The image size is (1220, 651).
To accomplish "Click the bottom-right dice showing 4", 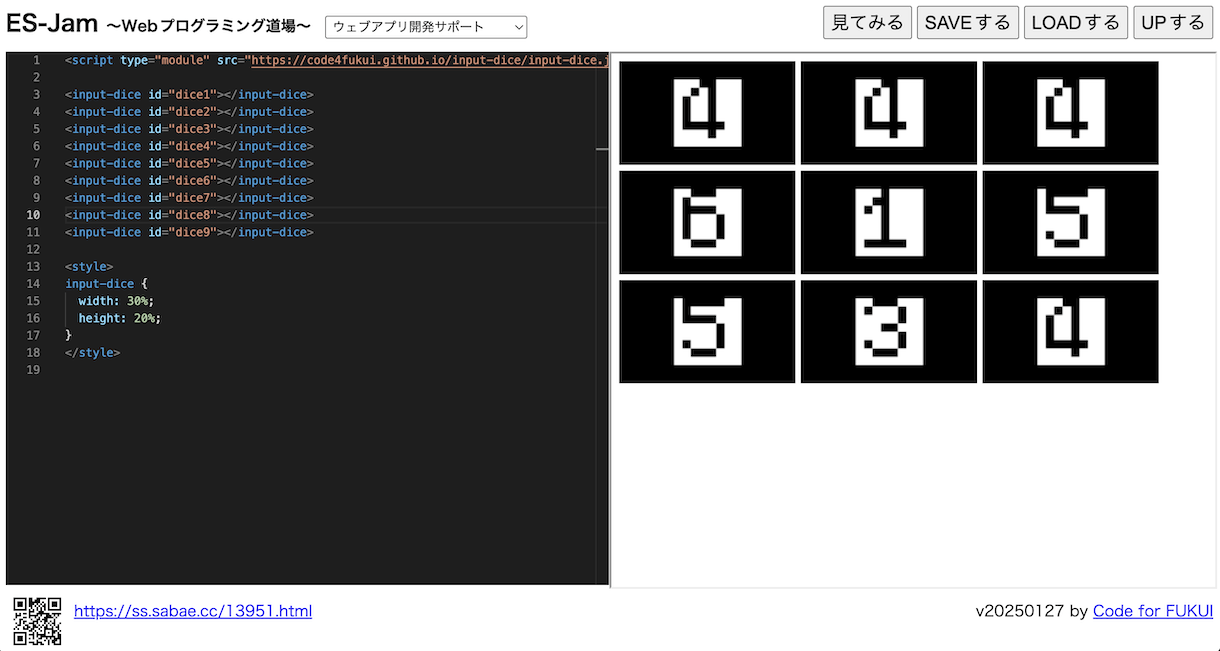I will (1071, 331).
